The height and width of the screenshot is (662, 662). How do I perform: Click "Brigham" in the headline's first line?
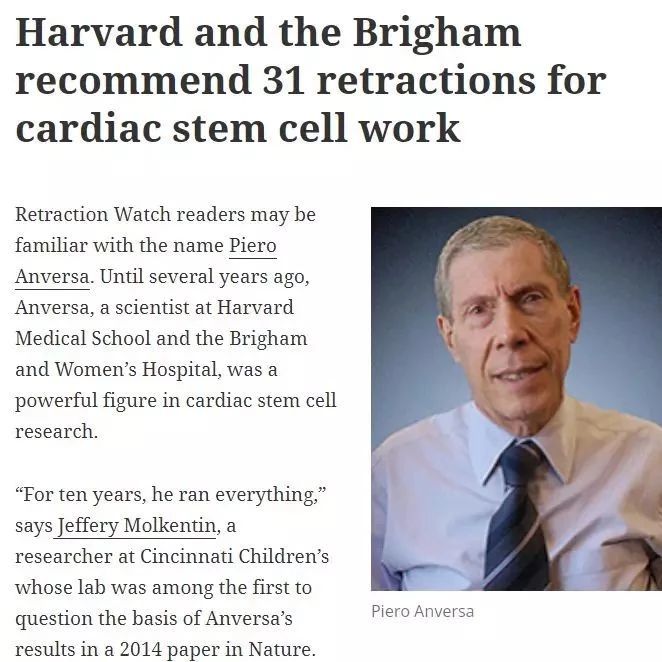(437, 33)
